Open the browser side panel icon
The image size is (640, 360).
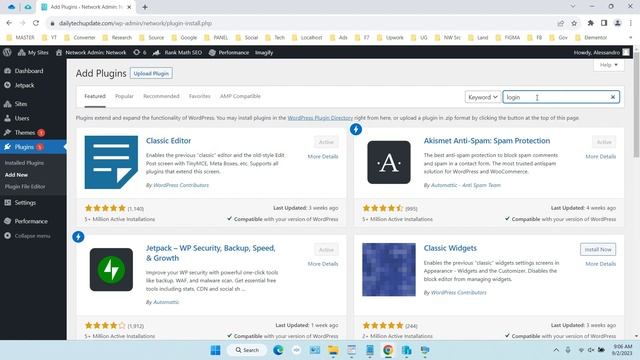click(604, 23)
